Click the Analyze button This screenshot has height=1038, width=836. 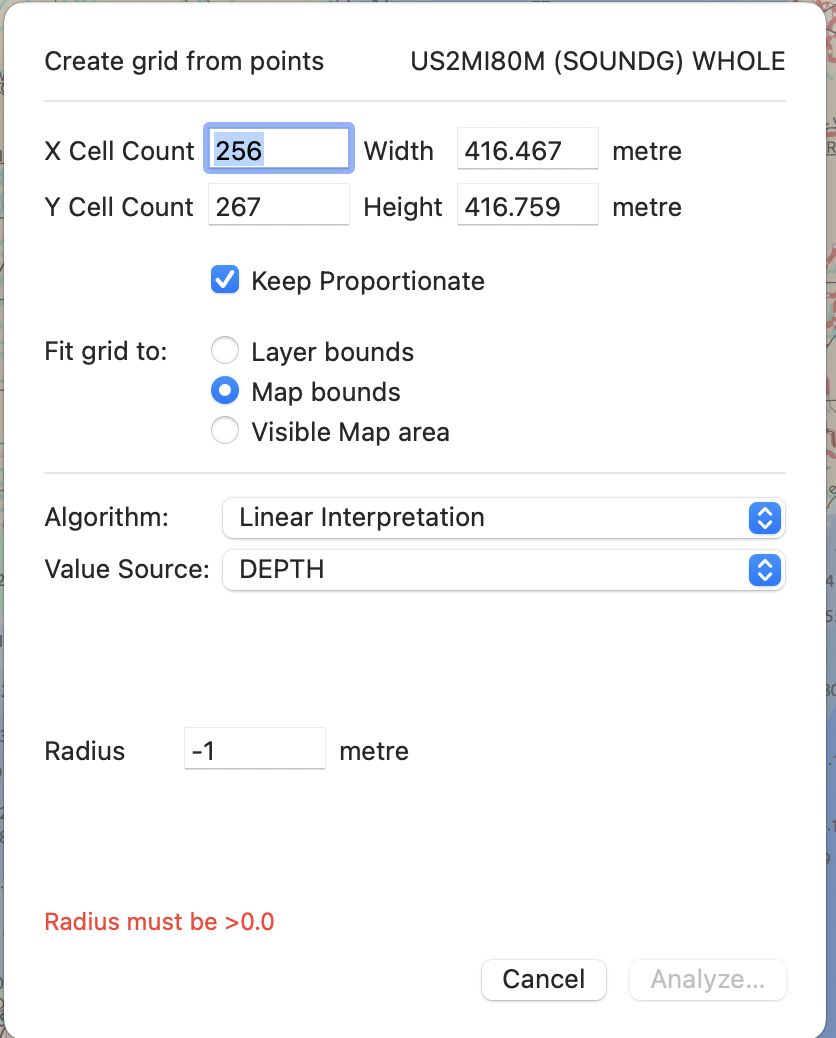point(707,980)
